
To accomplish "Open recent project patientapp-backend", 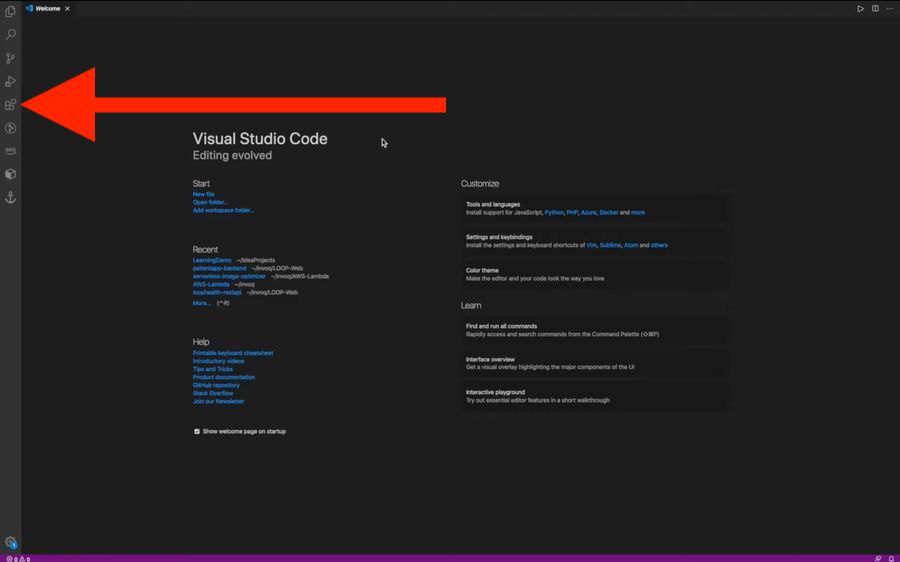I will pos(220,268).
